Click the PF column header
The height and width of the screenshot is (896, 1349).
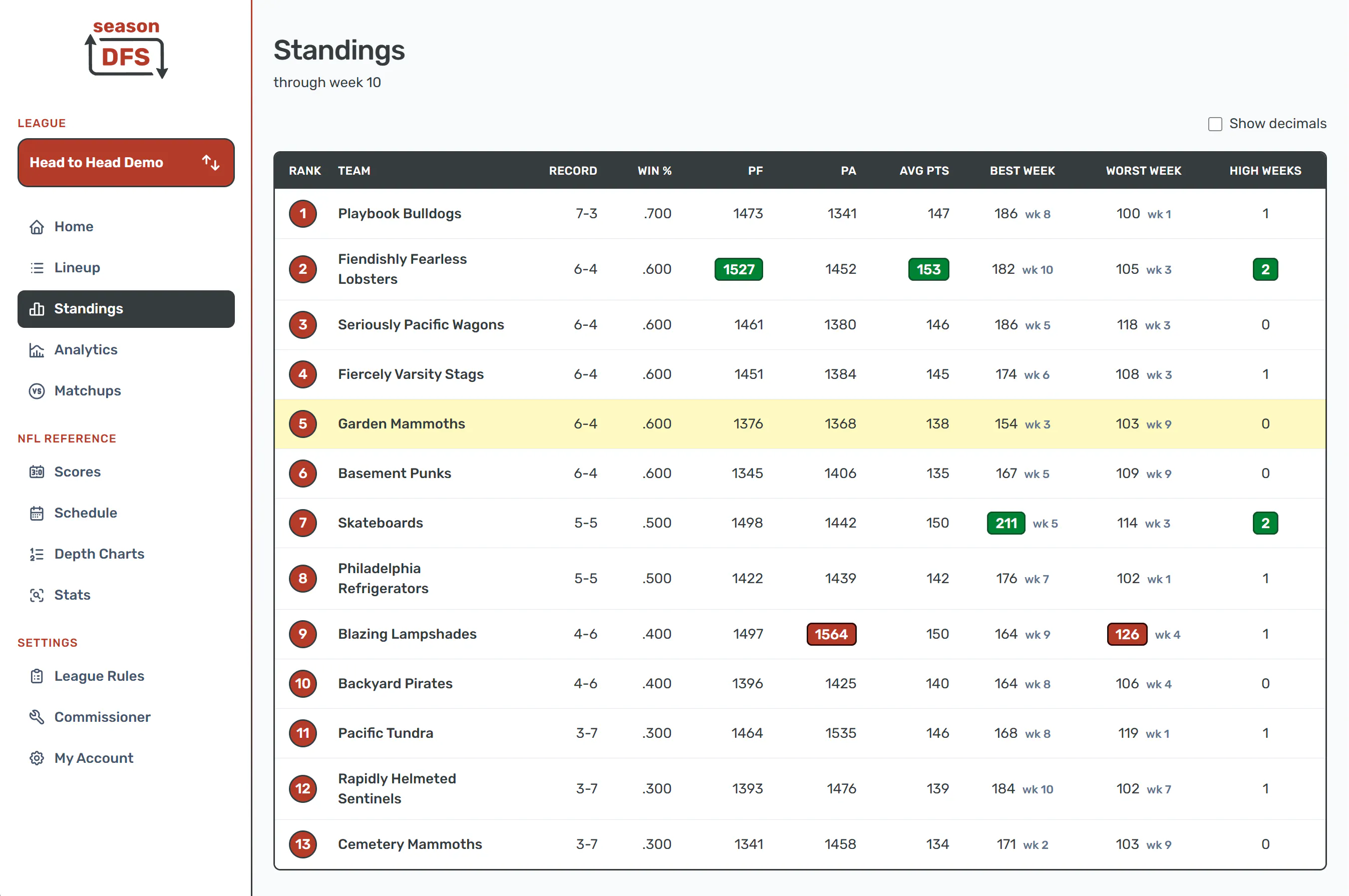(x=755, y=171)
